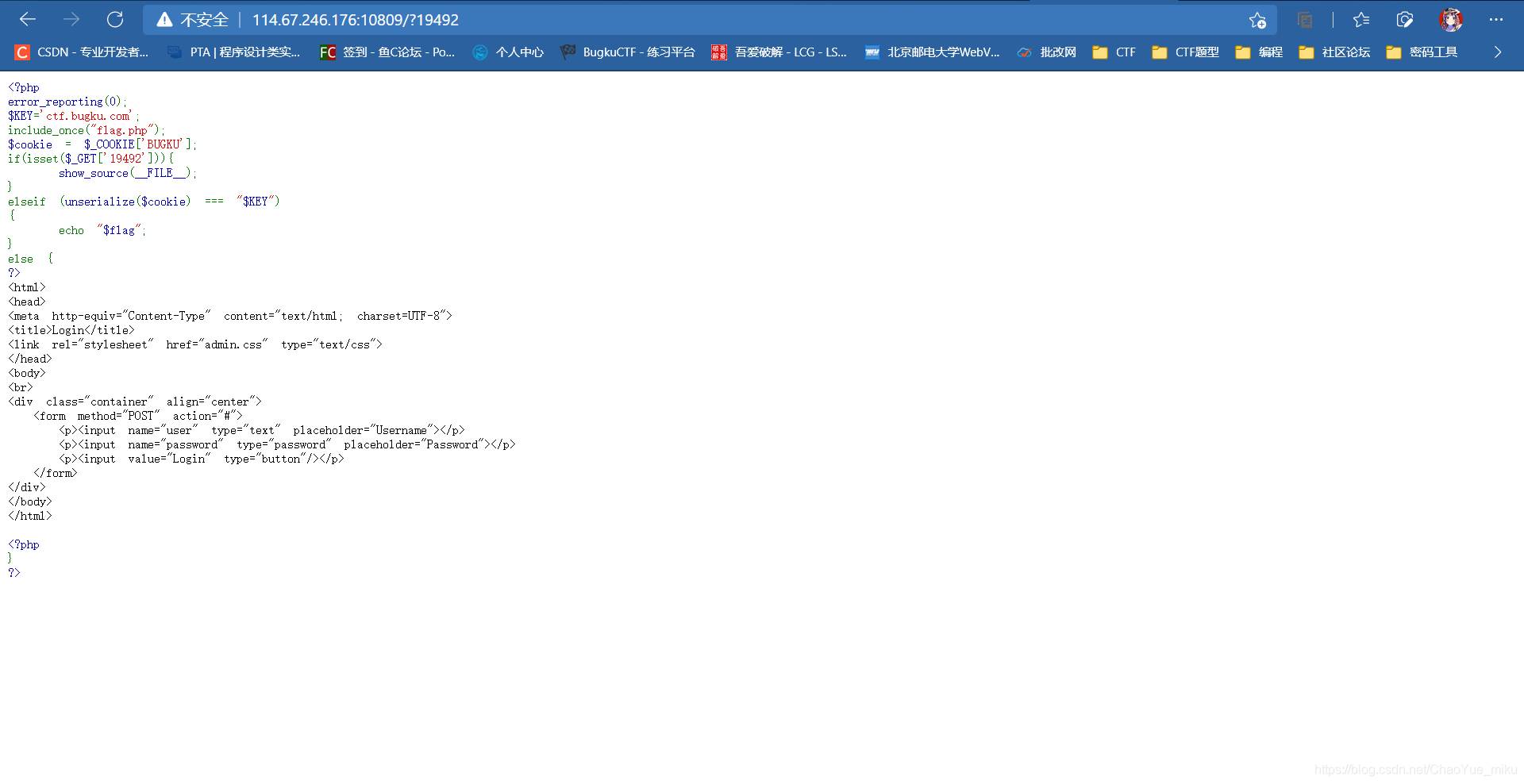
Task: Open the Favorites list star icon
Action: point(1361,19)
